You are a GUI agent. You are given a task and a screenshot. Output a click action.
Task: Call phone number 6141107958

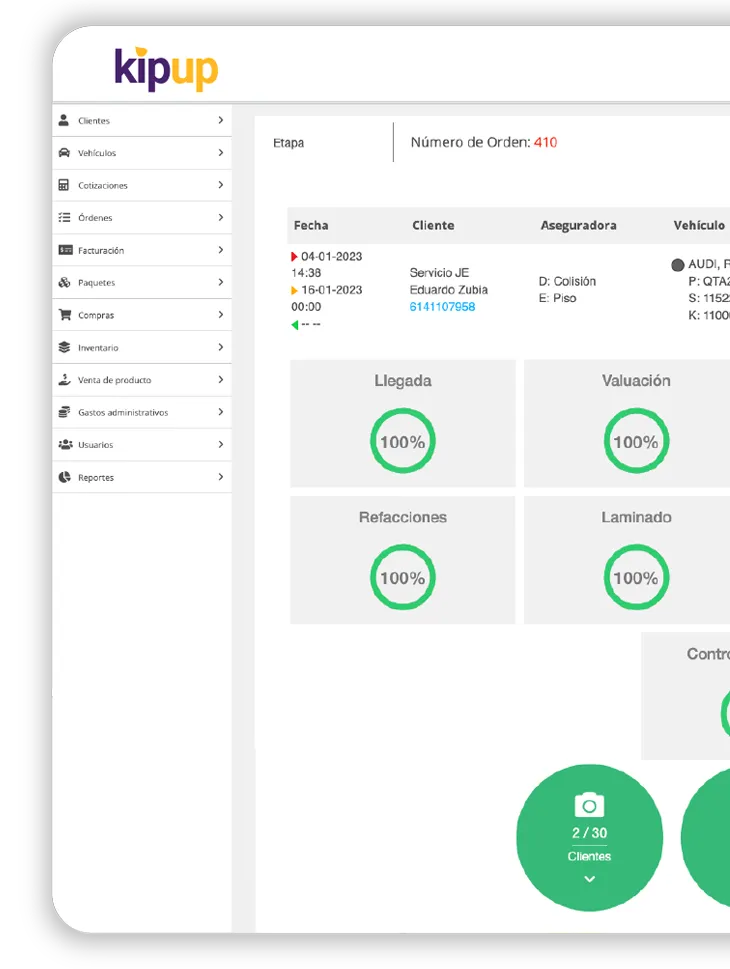tap(442, 307)
